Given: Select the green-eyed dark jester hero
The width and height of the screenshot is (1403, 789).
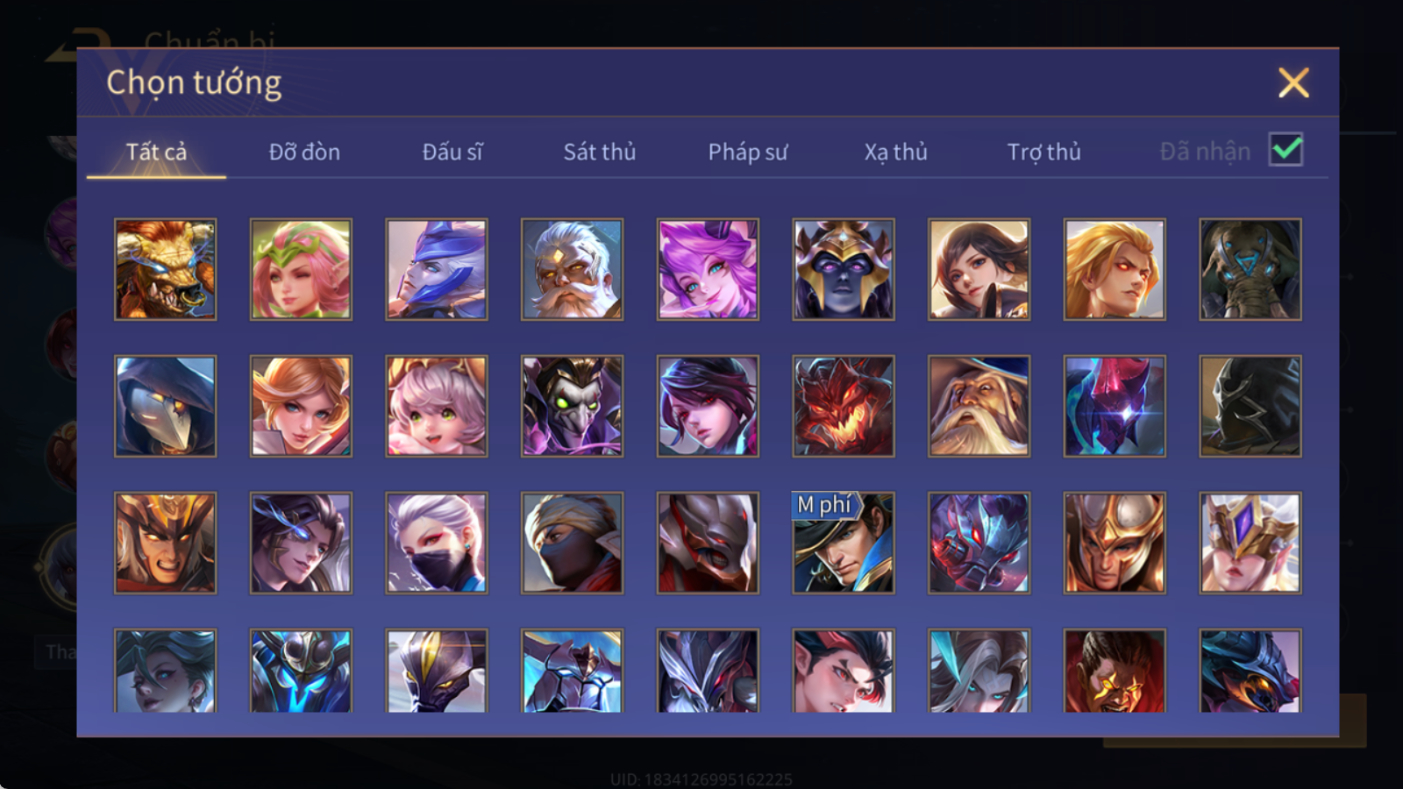Looking at the screenshot, I should tap(572, 407).
